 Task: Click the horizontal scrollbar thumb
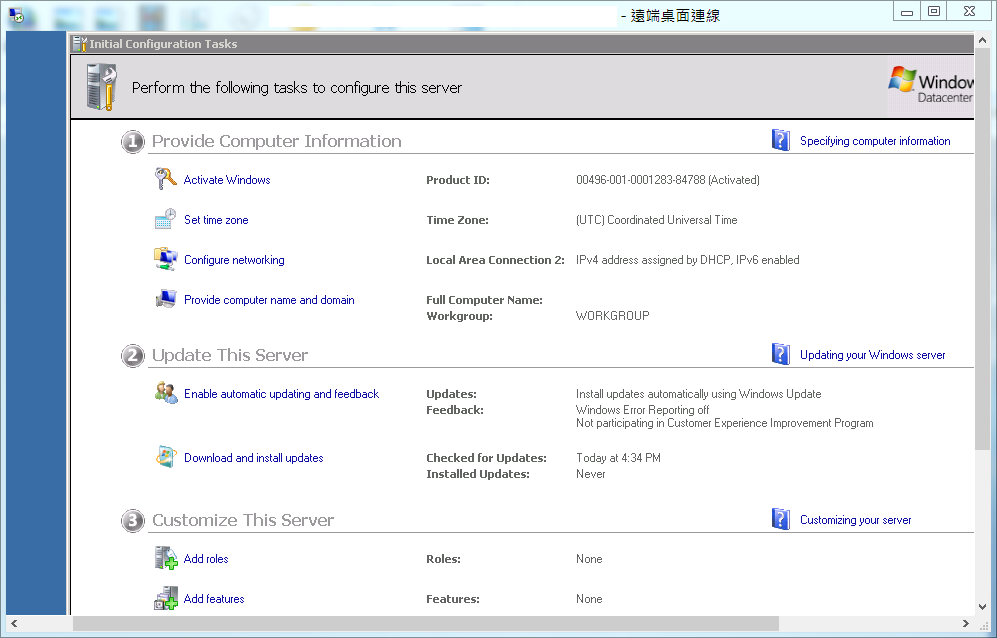(425, 623)
